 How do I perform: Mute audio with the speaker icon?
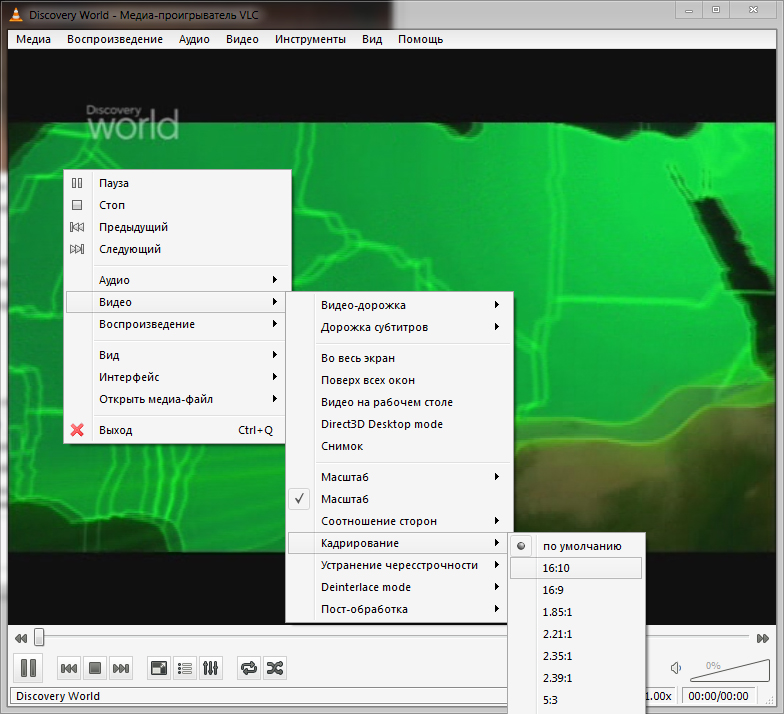676,668
